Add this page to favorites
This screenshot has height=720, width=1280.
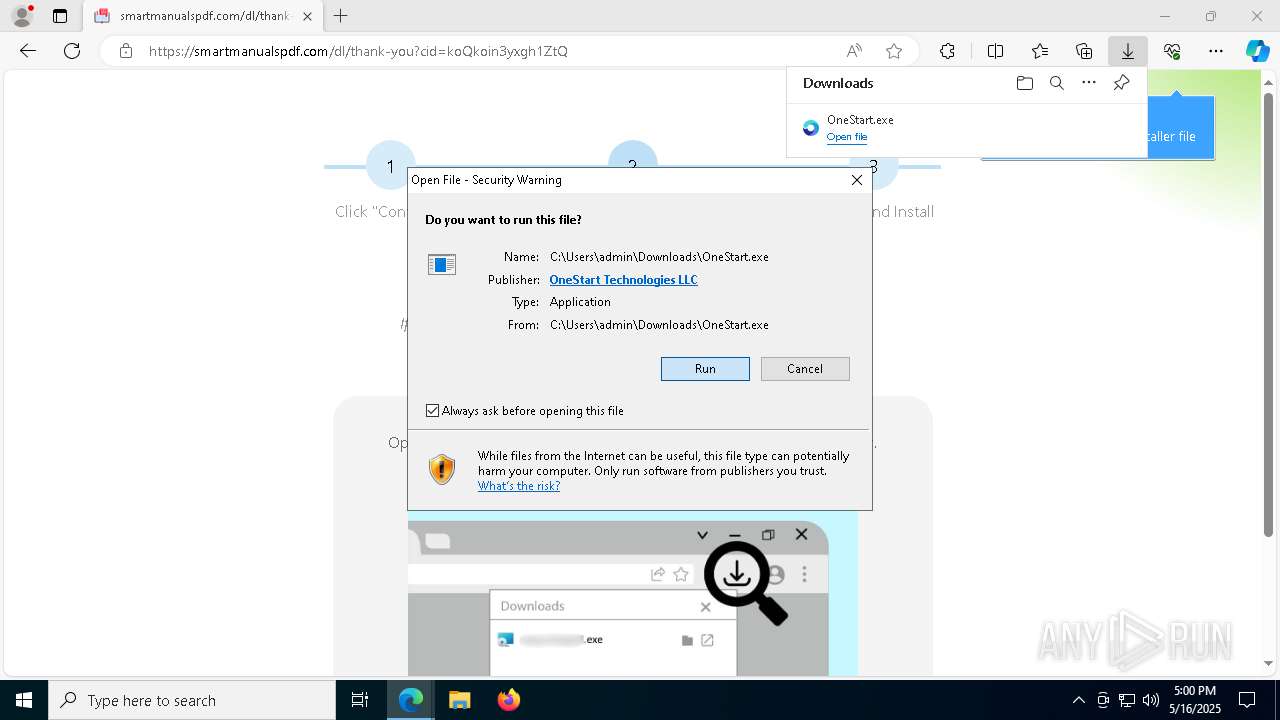894,51
